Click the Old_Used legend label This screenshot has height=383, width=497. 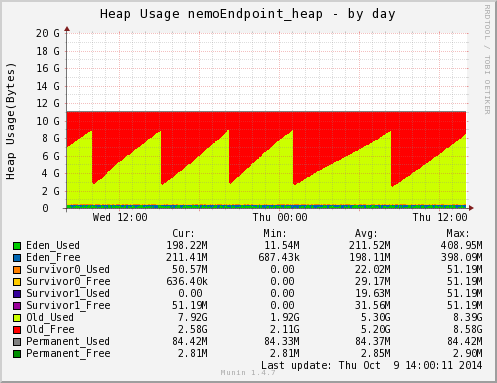point(50,317)
